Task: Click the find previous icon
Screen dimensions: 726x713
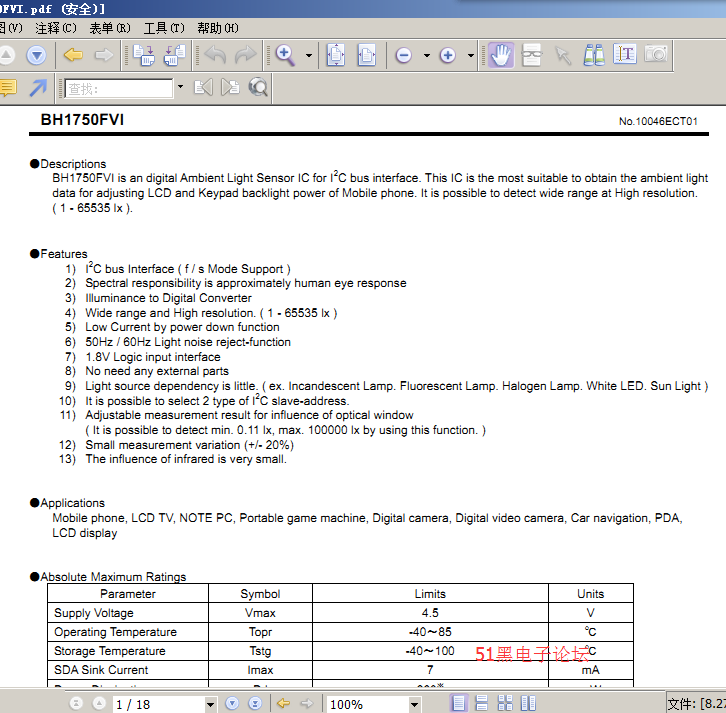Action: pos(204,87)
